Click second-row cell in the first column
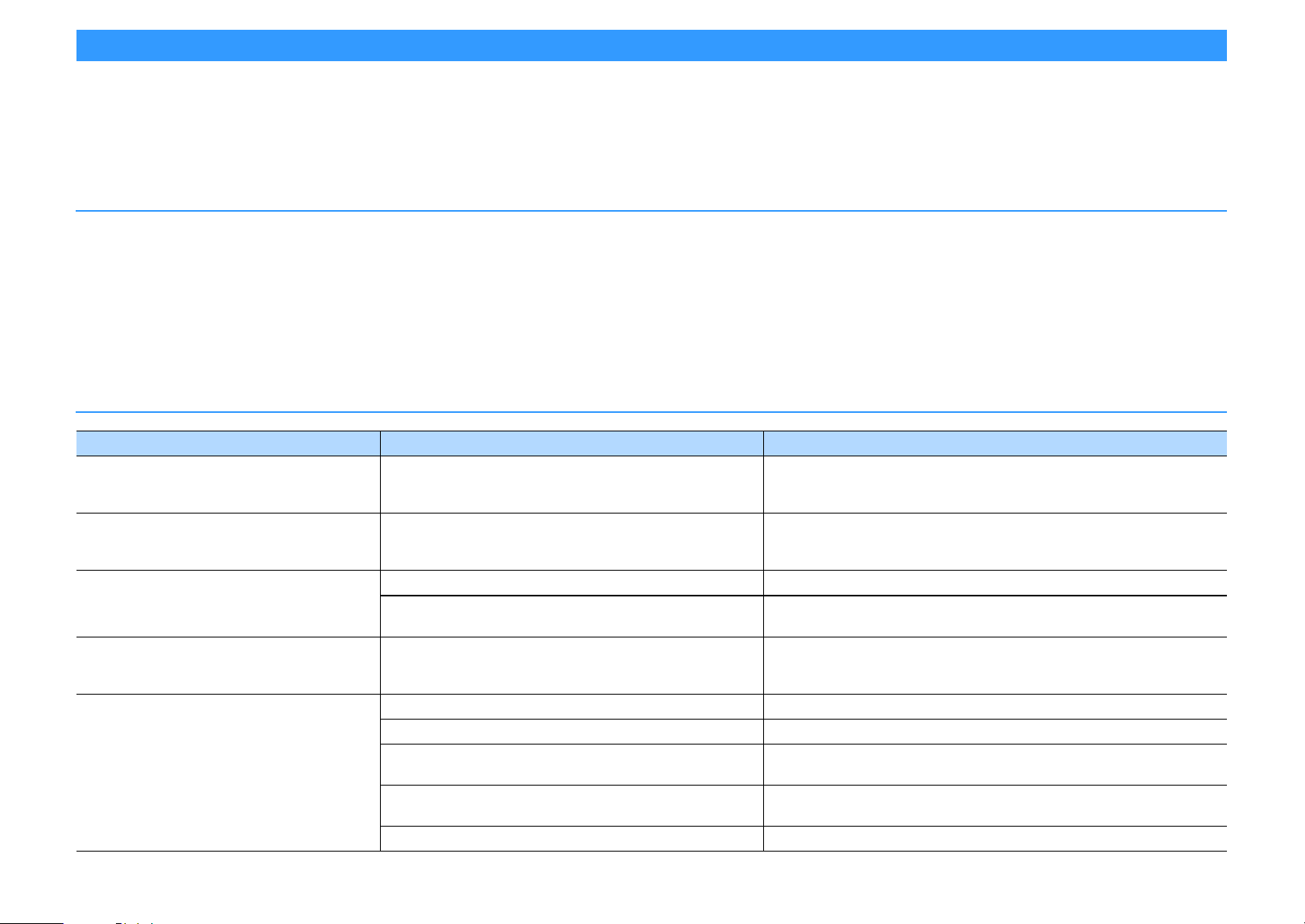Viewport: 1305px width, 924px height. pos(228,542)
